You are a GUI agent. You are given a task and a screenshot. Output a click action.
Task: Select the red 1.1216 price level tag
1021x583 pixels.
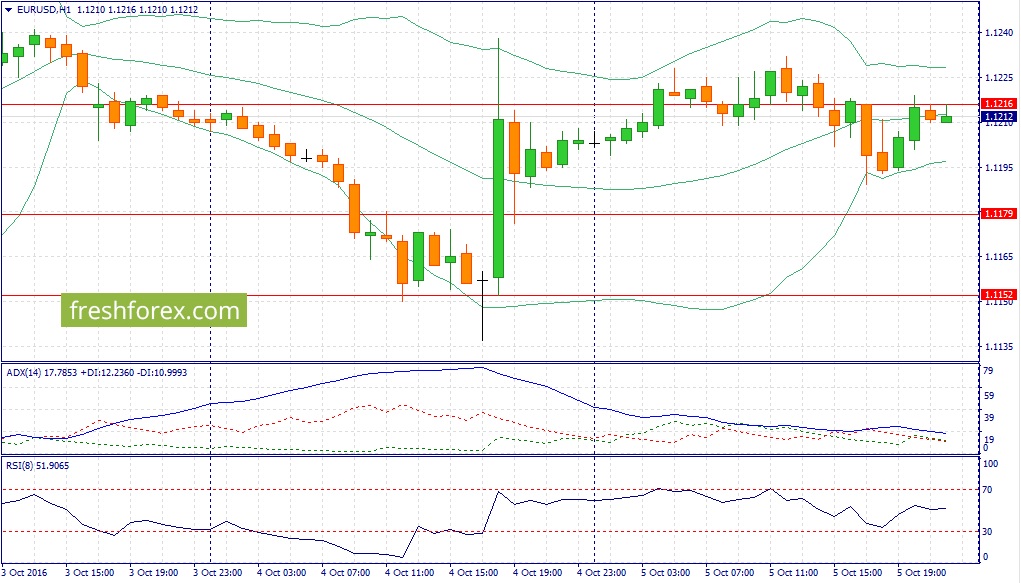pos(998,104)
